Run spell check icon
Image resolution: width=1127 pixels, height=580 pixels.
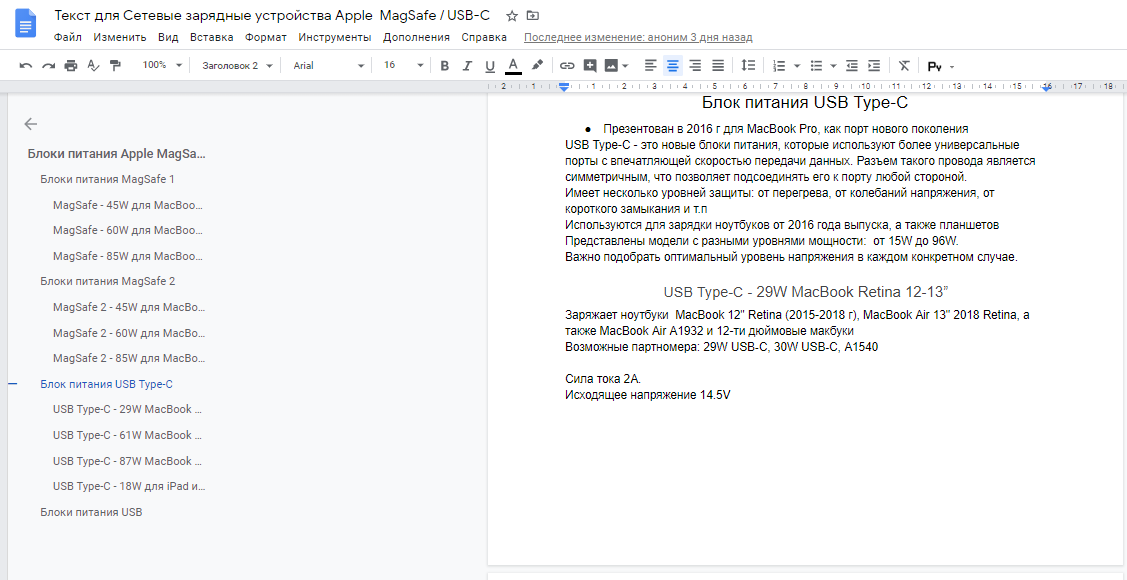click(93, 65)
